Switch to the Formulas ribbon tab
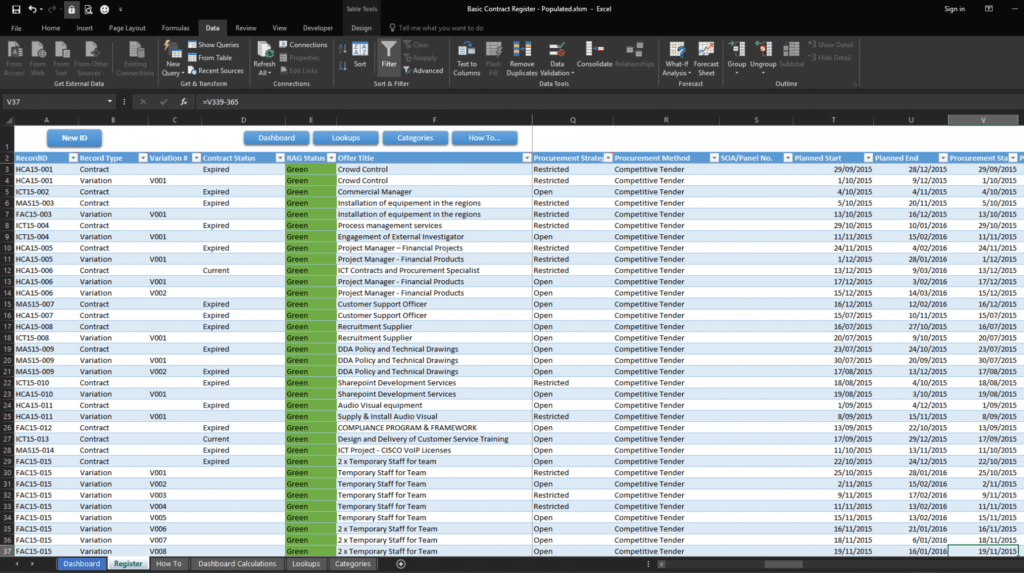The width and height of the screenshot is (1024, 573). [175, 28]
